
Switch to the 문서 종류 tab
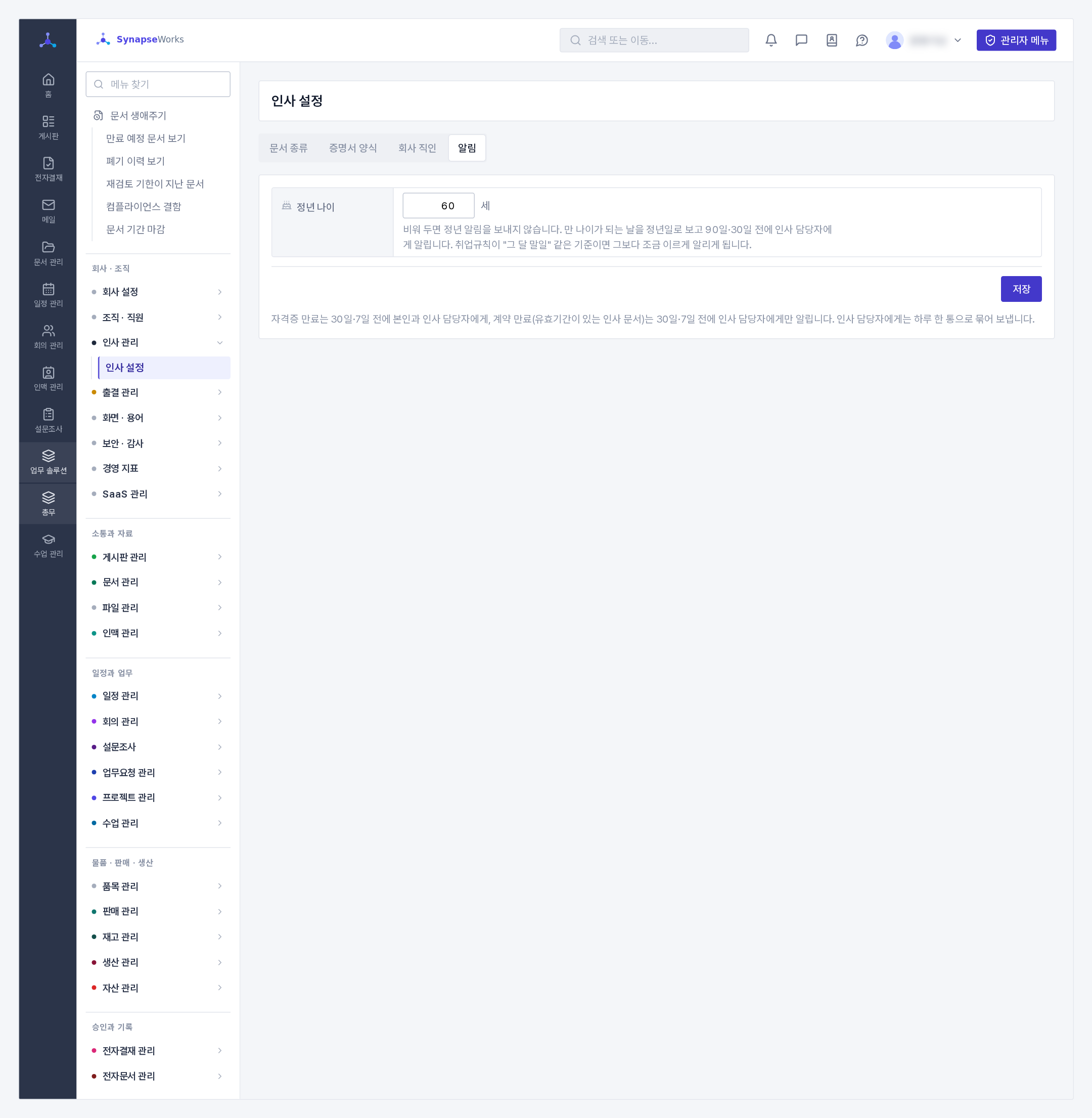pos(289,148)
